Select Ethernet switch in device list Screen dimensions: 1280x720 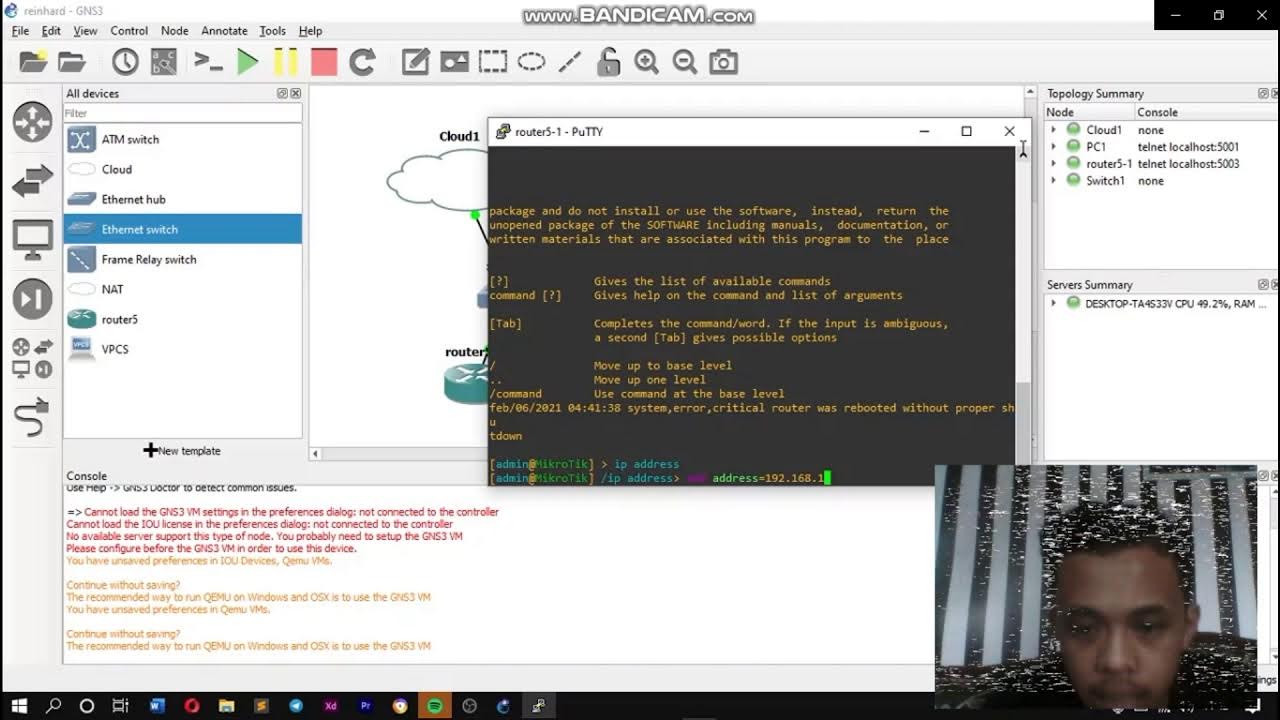tap(183, 229)
